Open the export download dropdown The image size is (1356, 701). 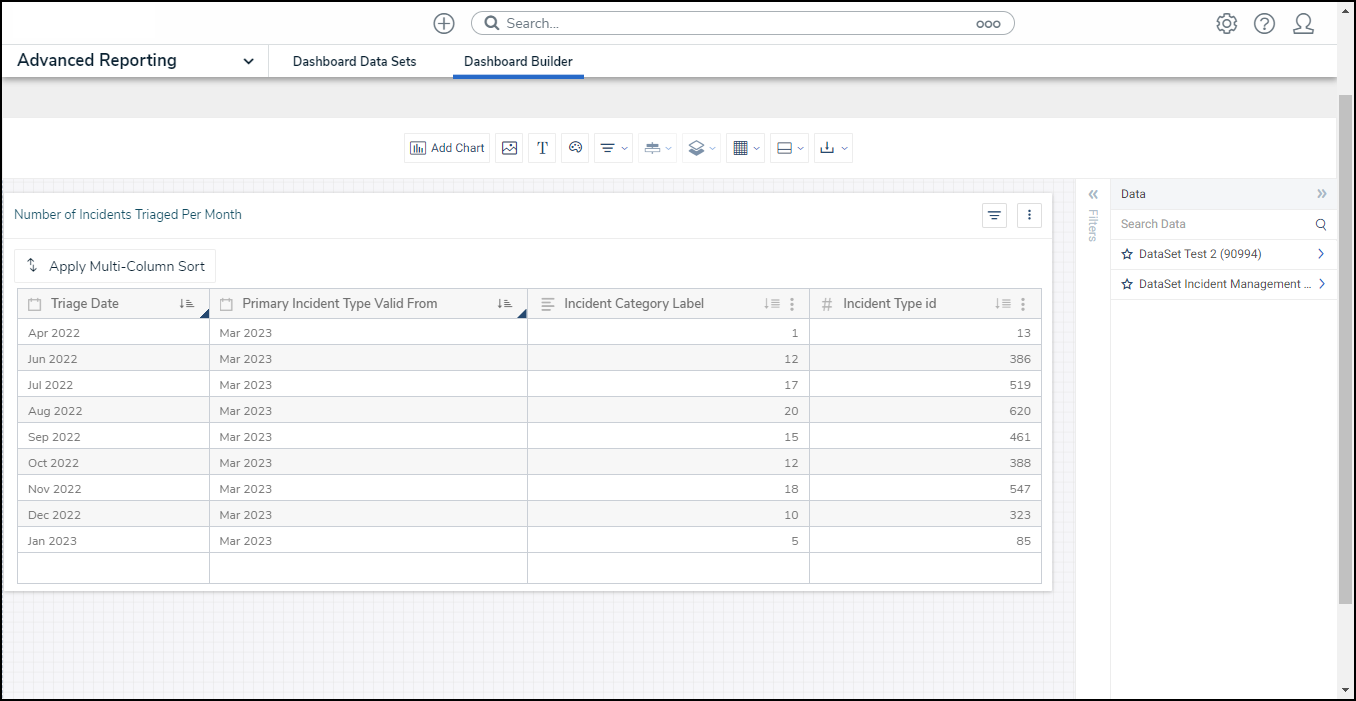click(x=832, y=148)
